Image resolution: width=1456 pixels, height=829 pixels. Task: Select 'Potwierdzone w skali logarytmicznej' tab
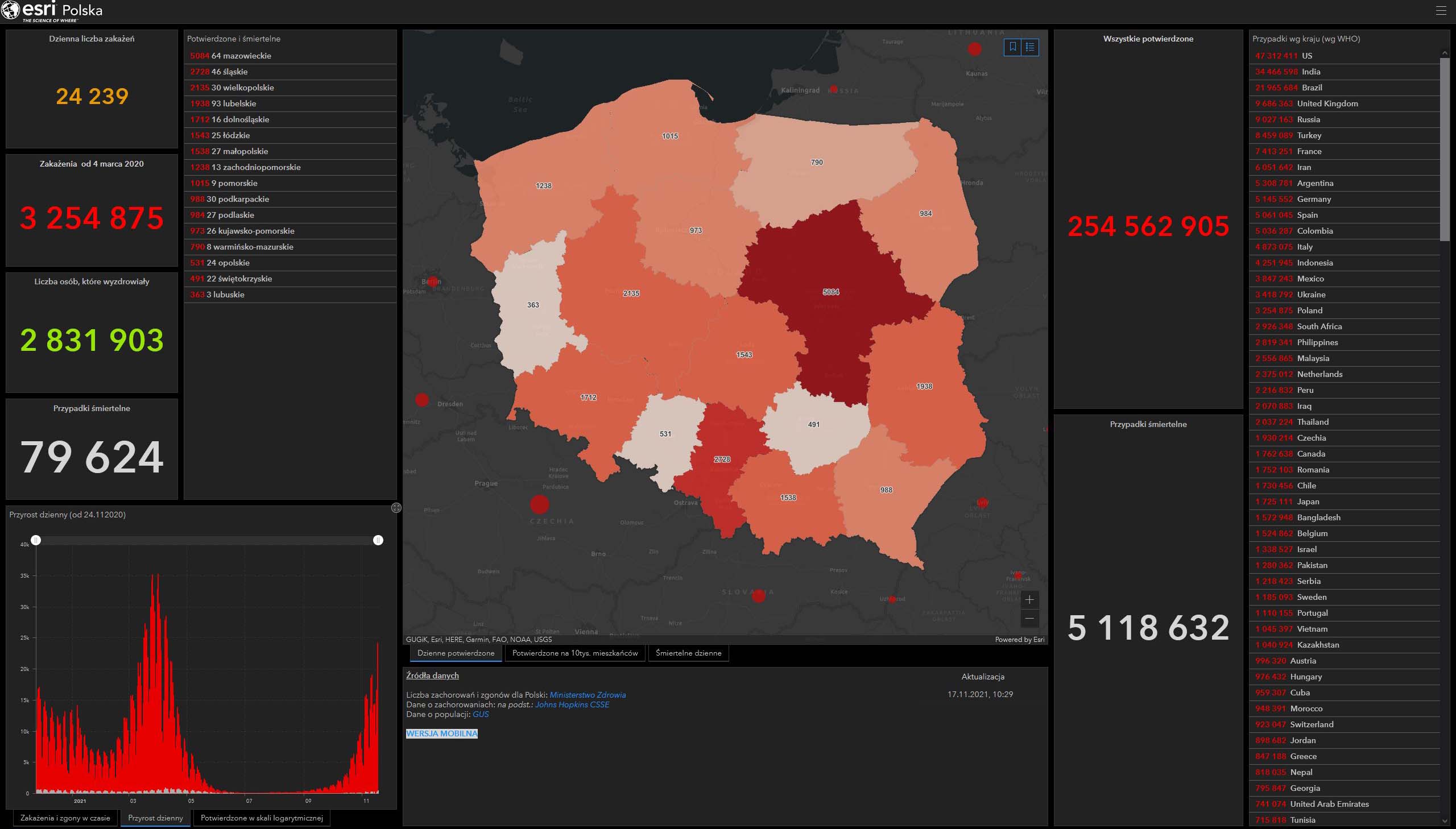pos(262,818)
